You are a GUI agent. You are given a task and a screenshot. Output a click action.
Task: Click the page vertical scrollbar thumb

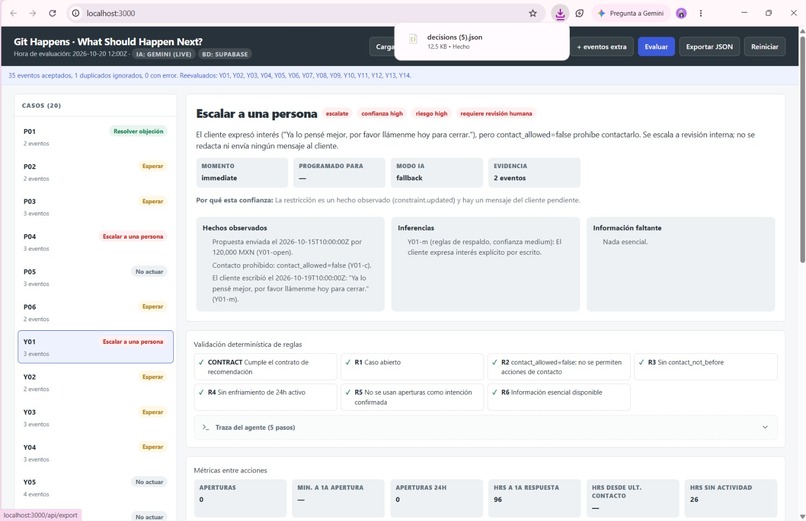(802, 149)
